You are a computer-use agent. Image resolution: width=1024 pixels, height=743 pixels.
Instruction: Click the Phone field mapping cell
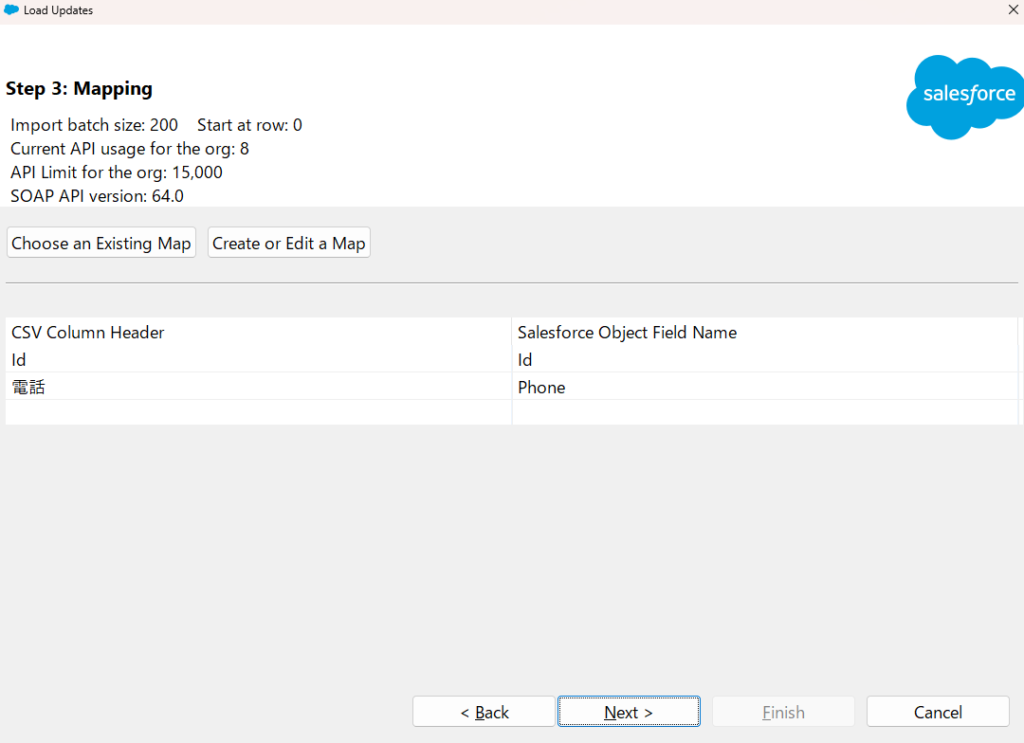tap(542, 387)
